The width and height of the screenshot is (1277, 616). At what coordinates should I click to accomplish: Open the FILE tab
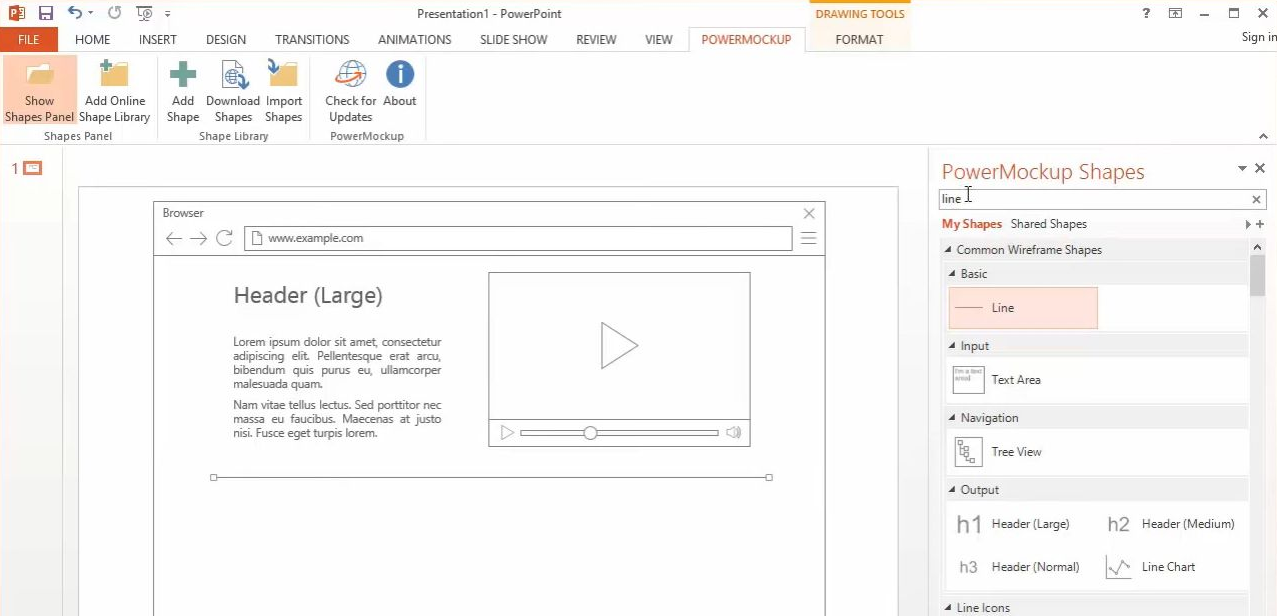[x=29, y=40]
